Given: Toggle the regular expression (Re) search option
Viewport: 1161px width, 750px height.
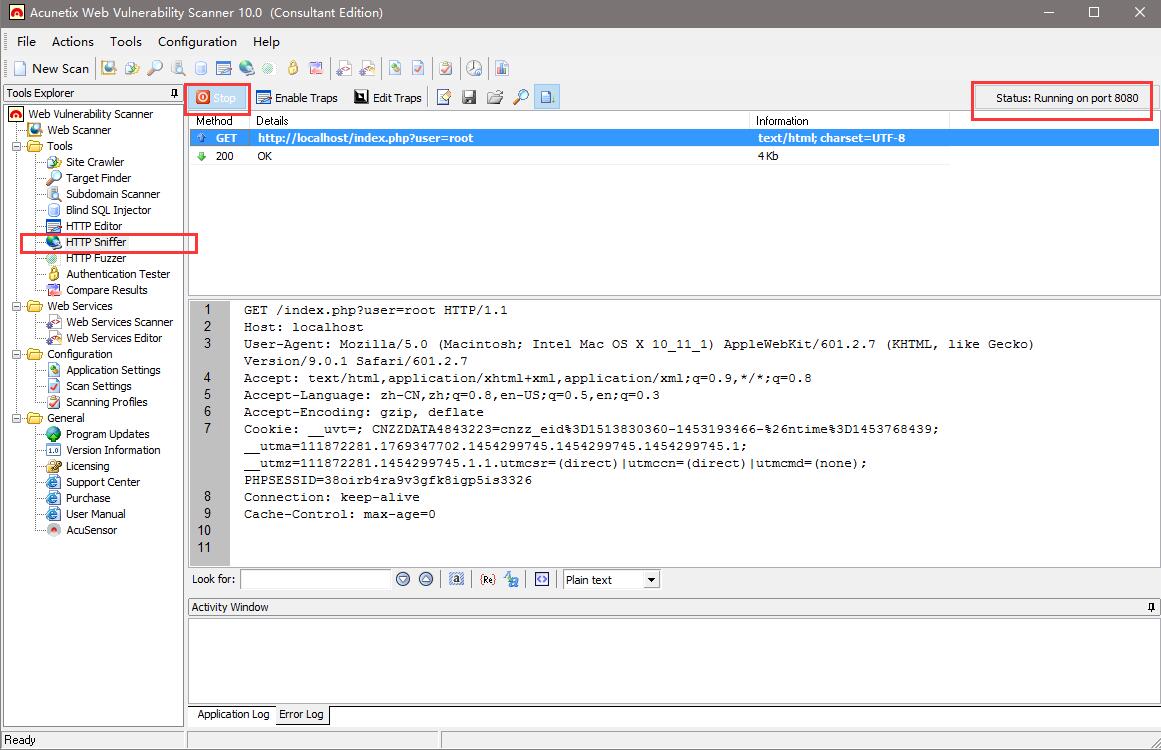Looking at the screenshot, I should 487,579.
